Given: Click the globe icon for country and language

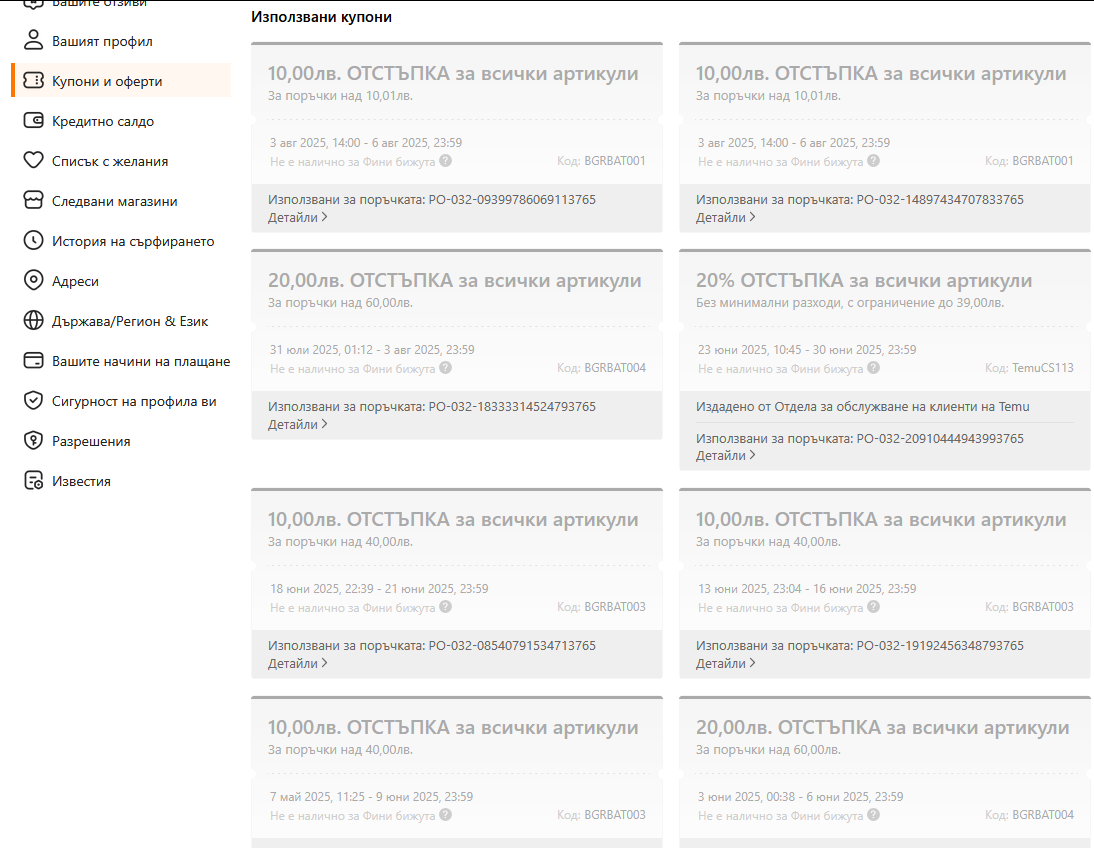Looking at the screenshot, I should [x=34, y=321].
